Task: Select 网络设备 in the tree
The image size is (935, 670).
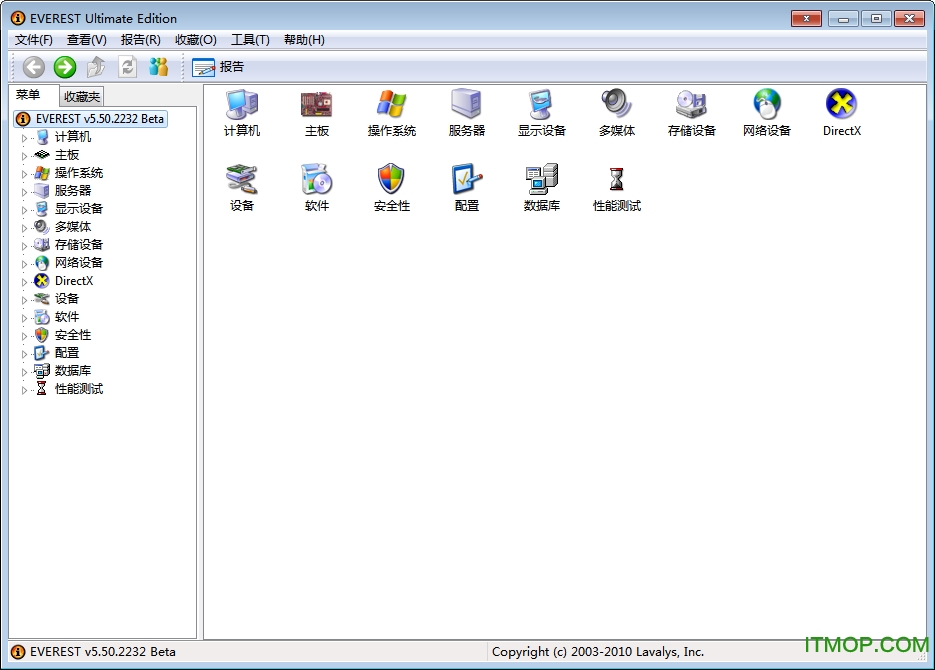Action: coord(79,262)
